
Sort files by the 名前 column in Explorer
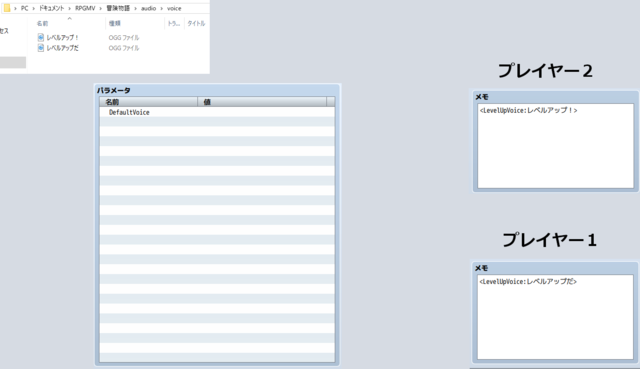[42, 24]
